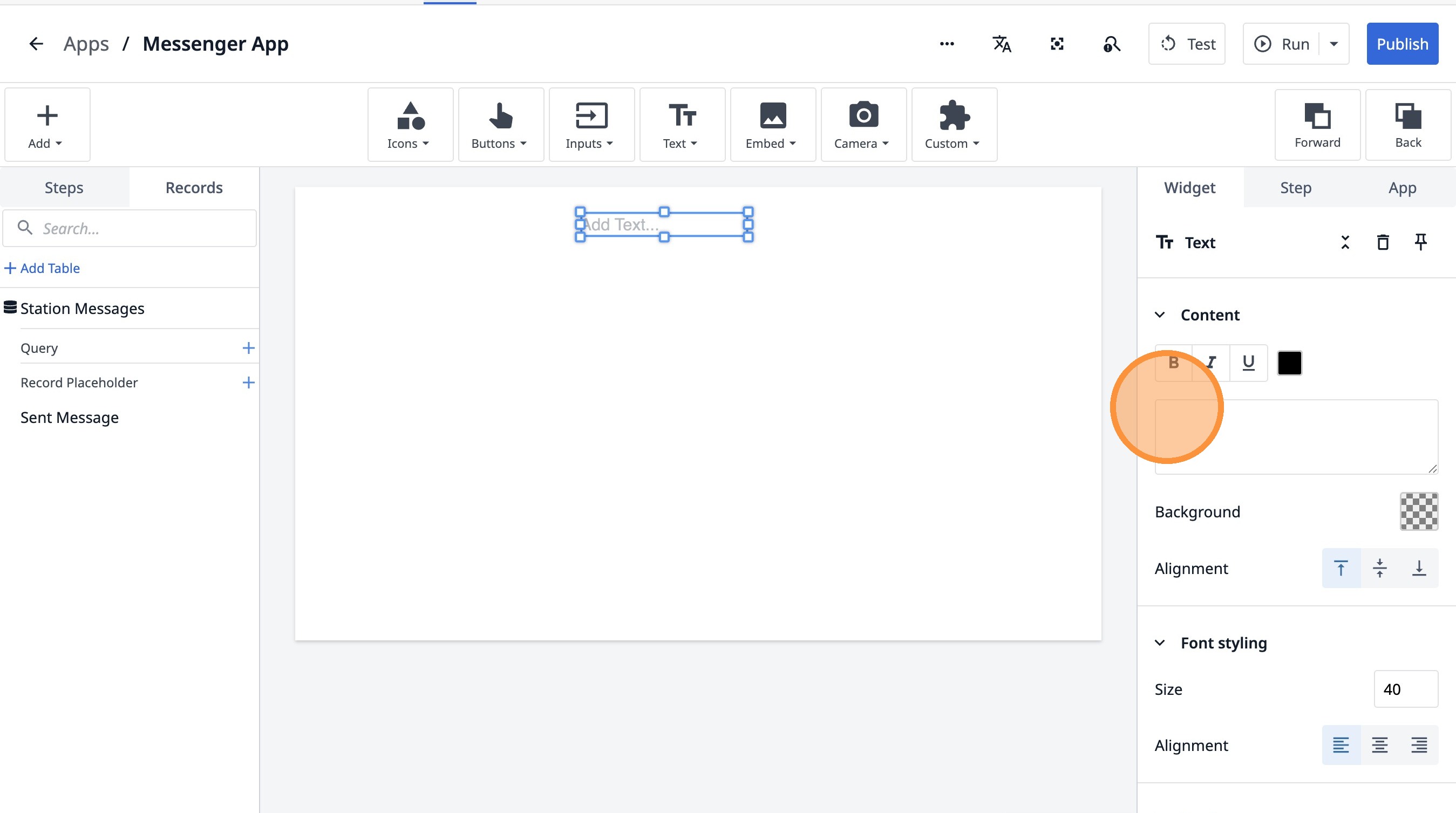Toggle italic text formatting
The width and height of the screenshot is (1456, 813).
pos(1210,363)
